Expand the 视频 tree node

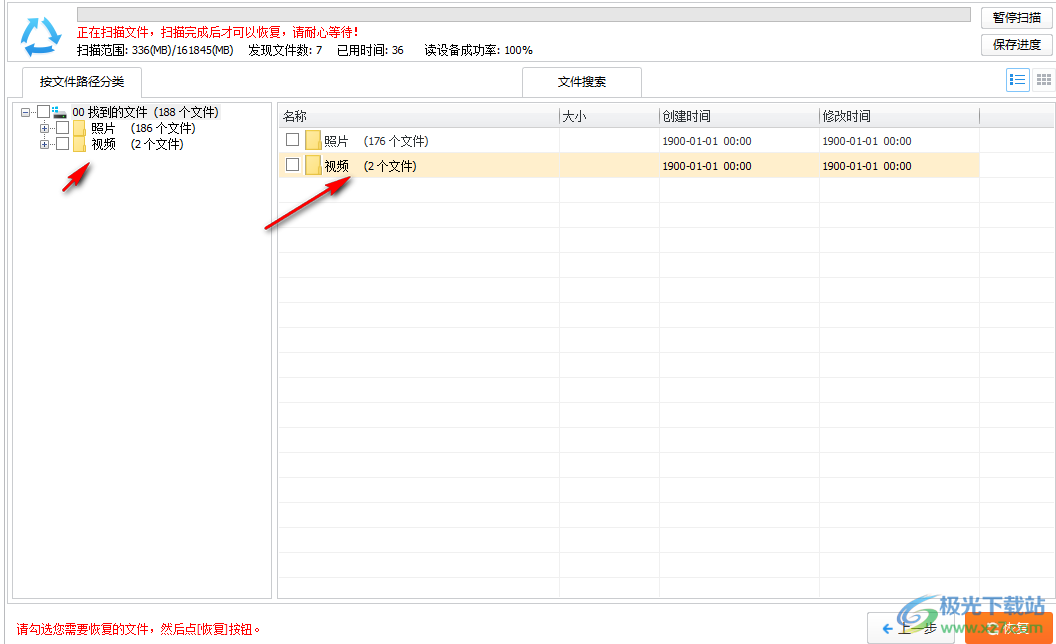click(43, 144)
